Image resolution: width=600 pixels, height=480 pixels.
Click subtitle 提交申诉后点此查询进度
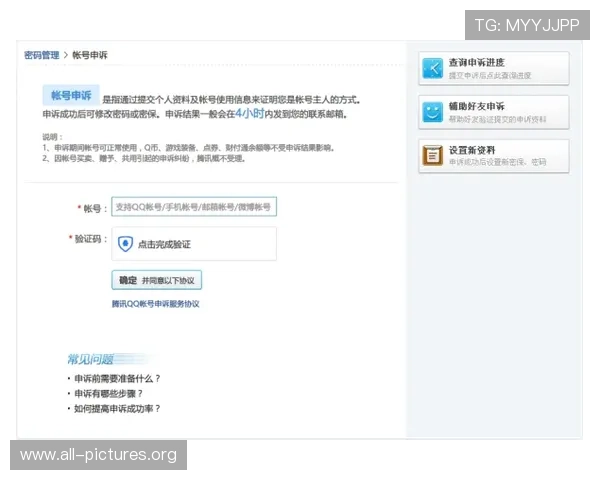click(x=490, y=75)
